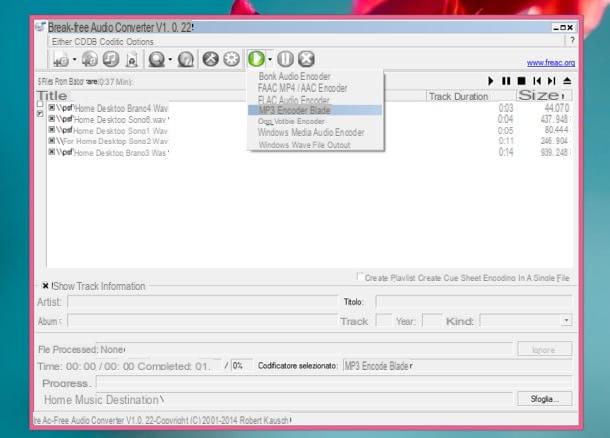Click into the Titolo input field
Viewport: 610px width, 438px height.
click(474, 301)
